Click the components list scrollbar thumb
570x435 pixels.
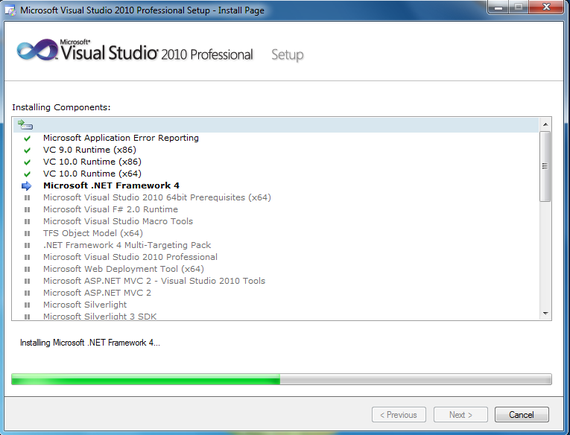(x=545, y=166)
